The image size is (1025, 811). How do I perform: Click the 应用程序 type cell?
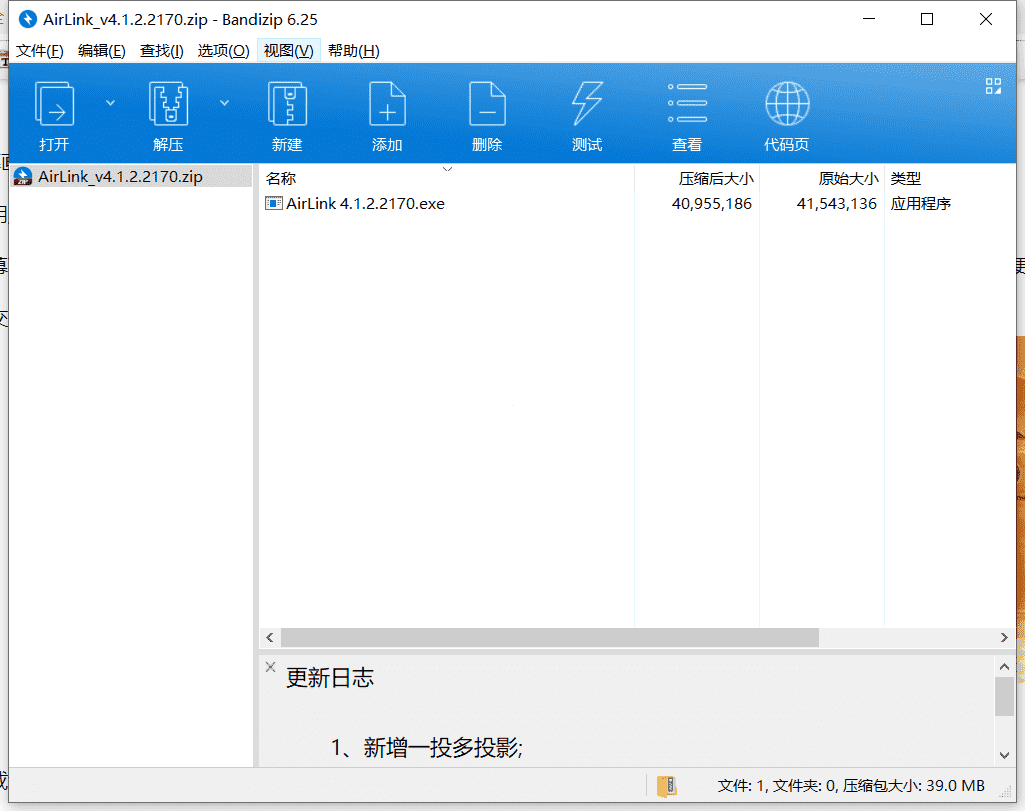point(920,204)
